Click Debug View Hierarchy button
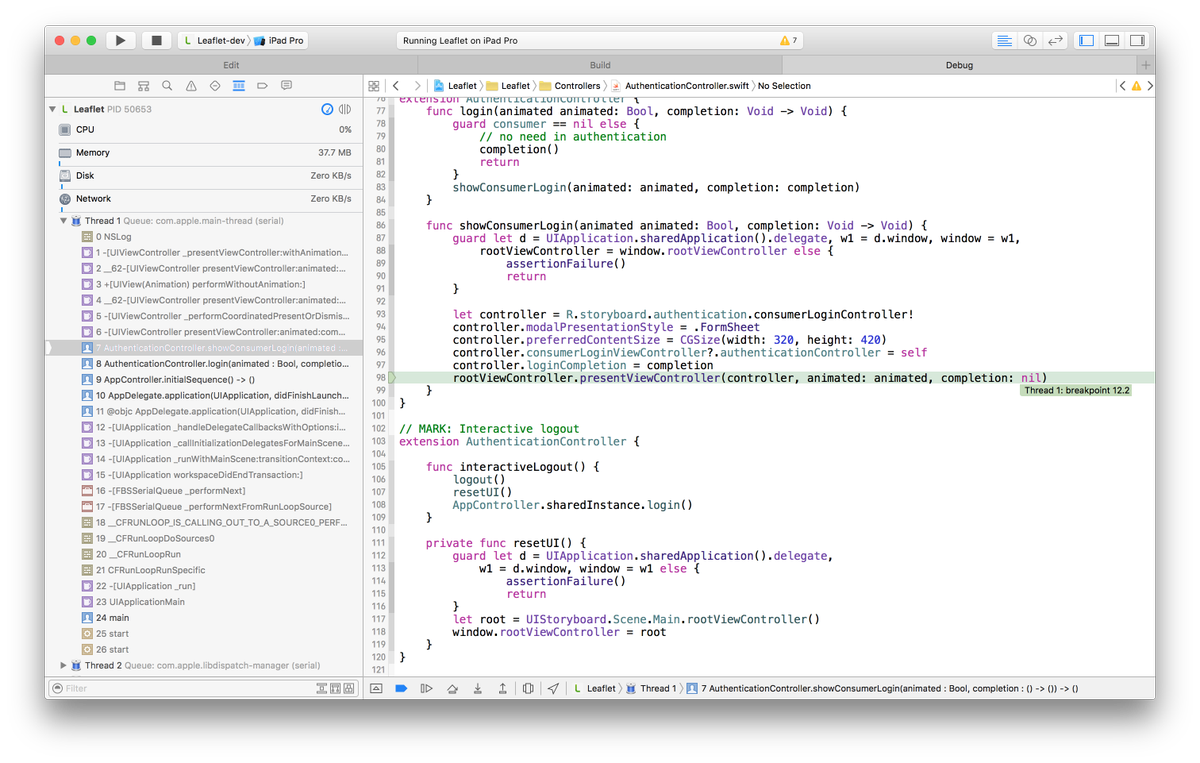This screenshot has height=763, width=1200. point(528,688)
